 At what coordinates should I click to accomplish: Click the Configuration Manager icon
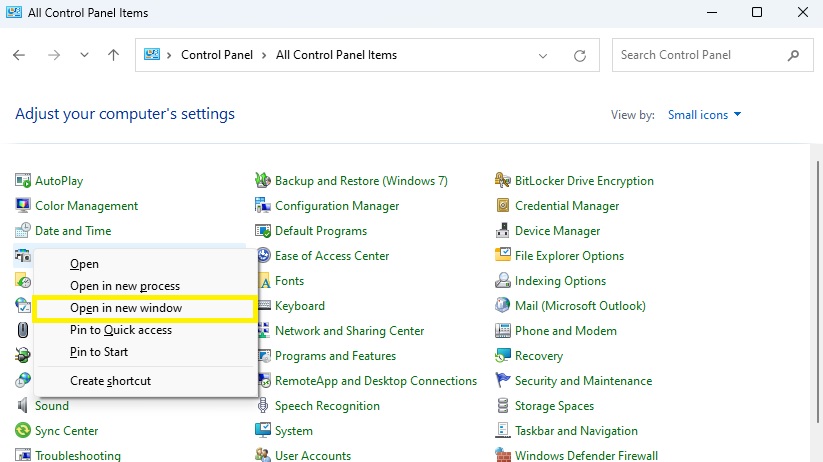262,206
